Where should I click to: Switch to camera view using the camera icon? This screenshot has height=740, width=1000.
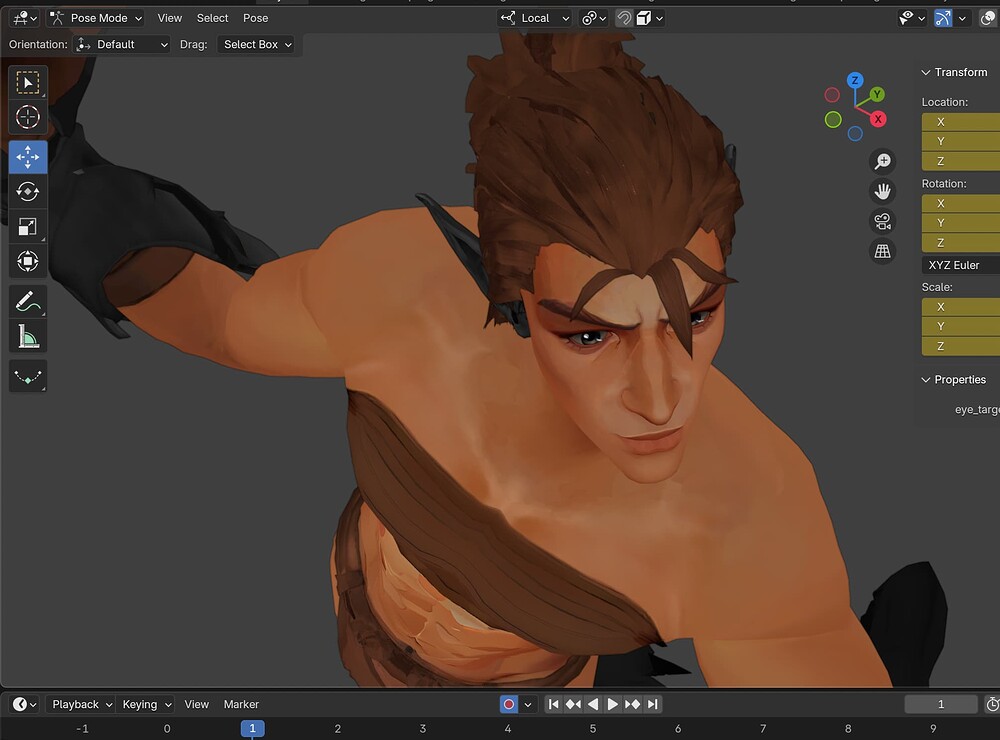click(x=883, y=221)
